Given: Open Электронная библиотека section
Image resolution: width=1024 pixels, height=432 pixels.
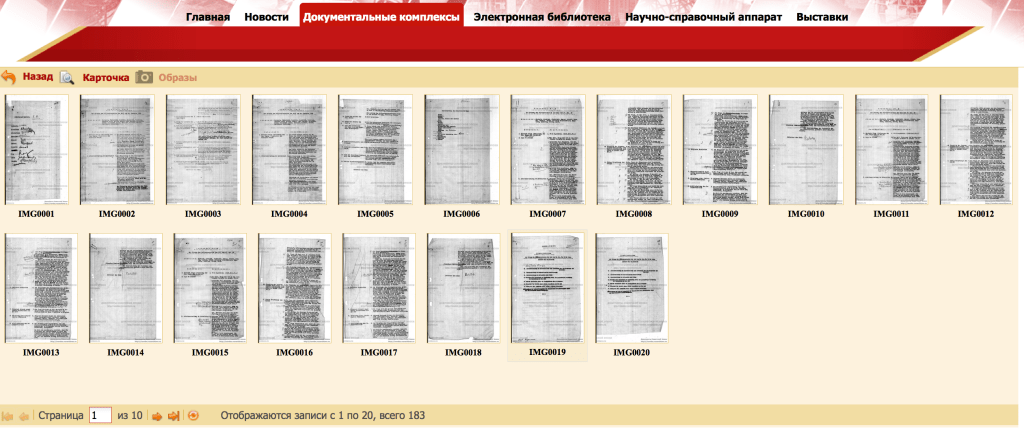Looking at the screenshot, I should point(542,17).
